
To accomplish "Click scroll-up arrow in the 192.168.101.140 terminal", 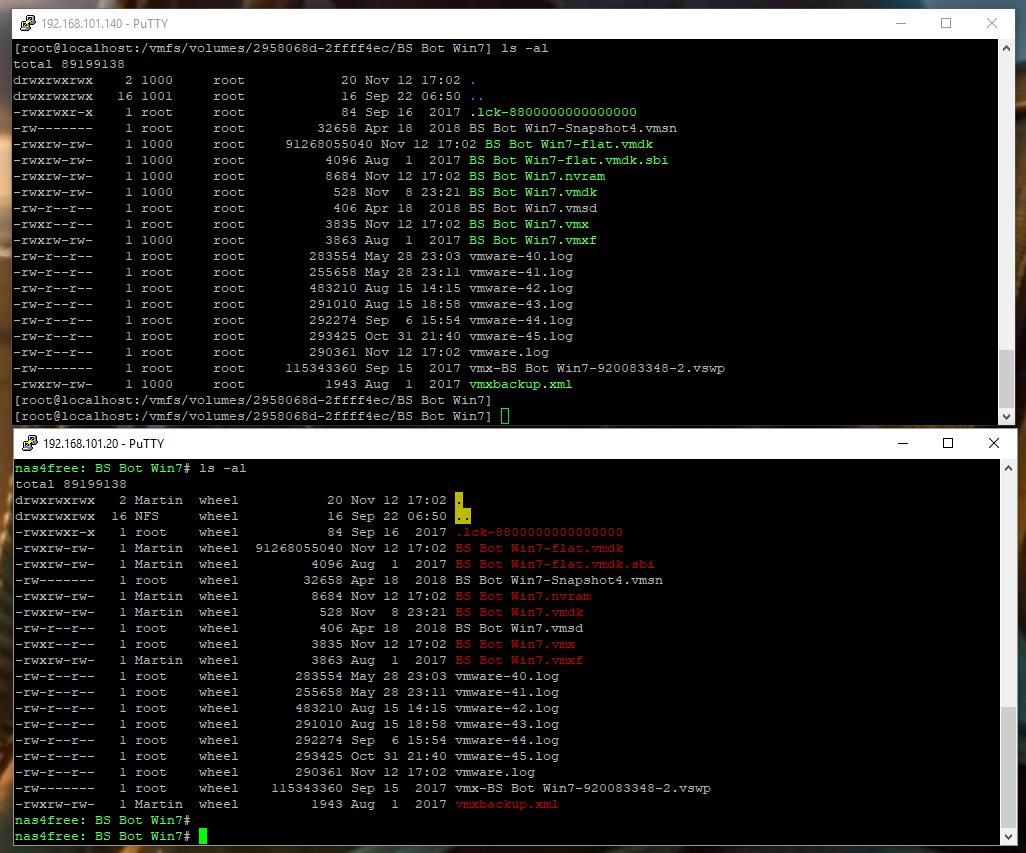I will (1007, 49).
